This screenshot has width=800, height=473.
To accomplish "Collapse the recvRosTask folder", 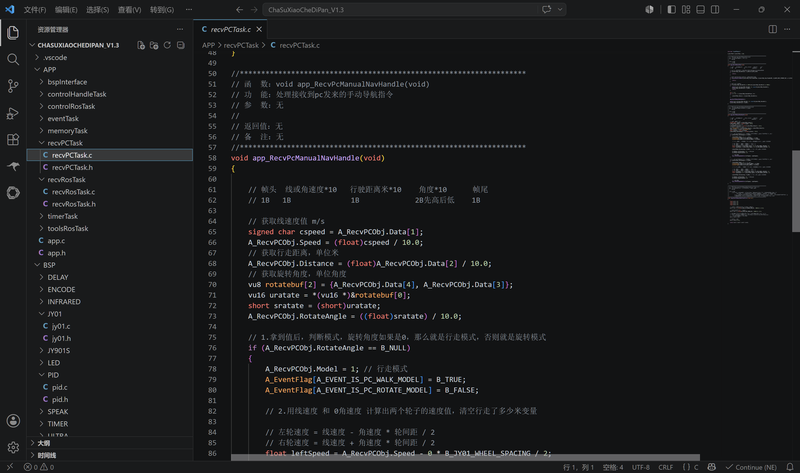I will pos(110,180).
